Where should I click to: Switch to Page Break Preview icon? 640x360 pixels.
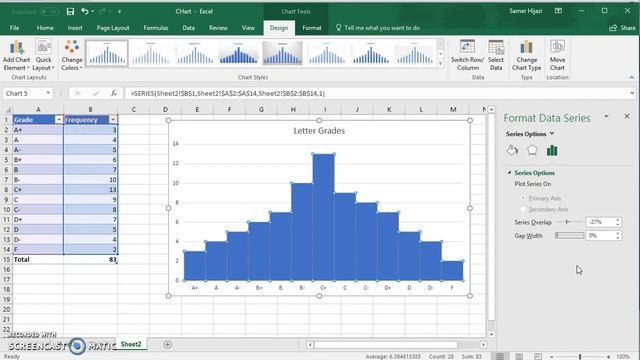click(538, 356)
